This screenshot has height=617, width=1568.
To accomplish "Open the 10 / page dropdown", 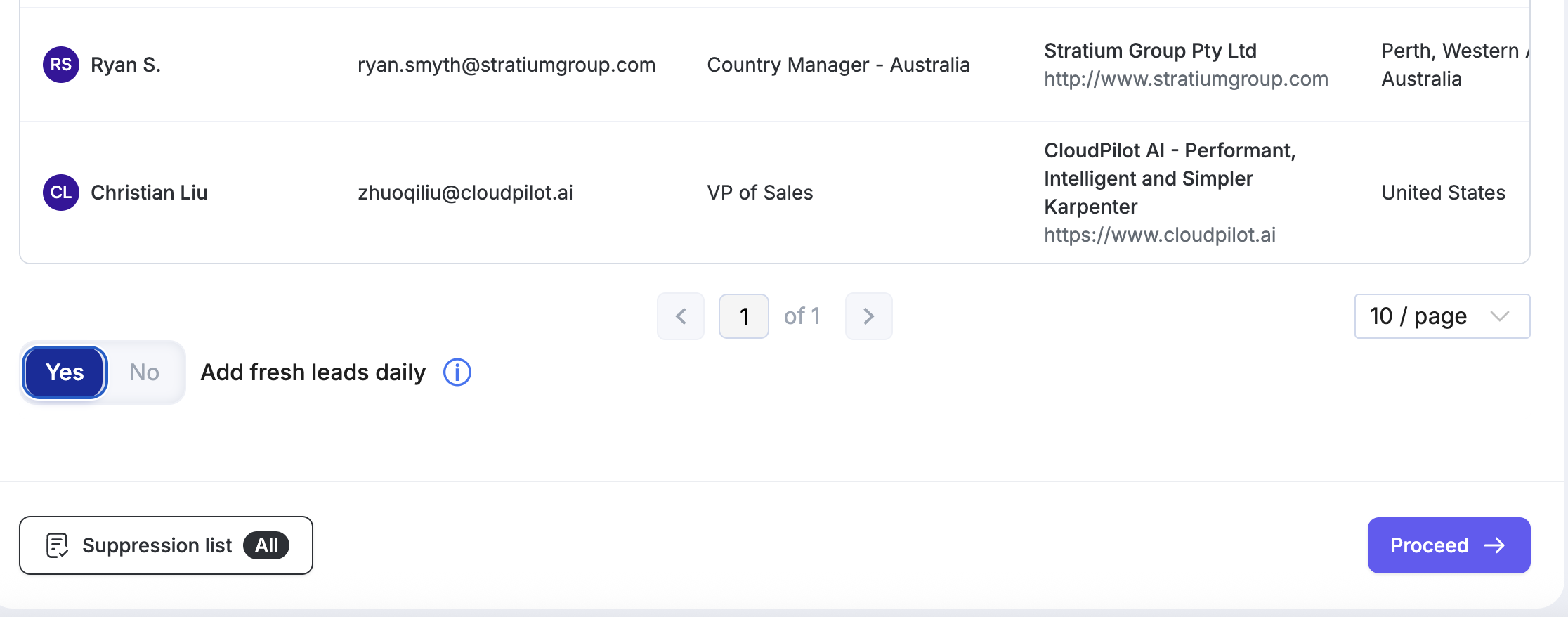I will (x=1442, y=316).
